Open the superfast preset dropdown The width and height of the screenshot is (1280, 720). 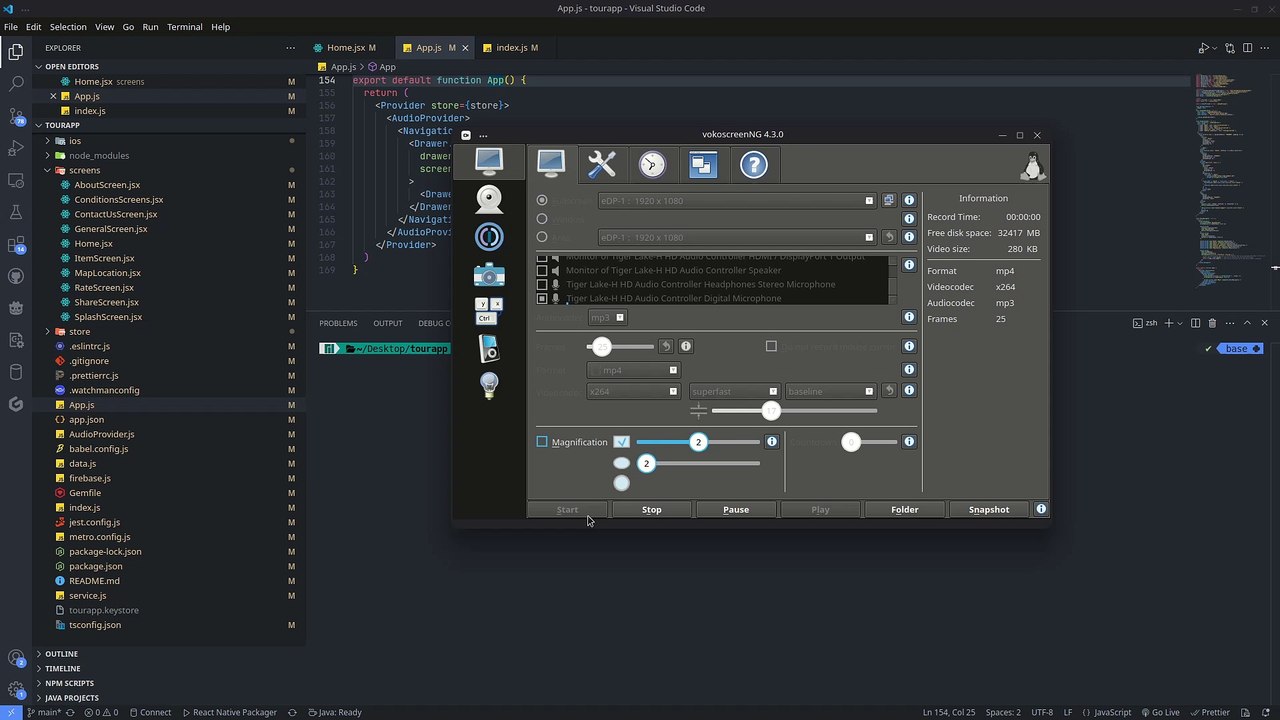click(x=734, y=392)
